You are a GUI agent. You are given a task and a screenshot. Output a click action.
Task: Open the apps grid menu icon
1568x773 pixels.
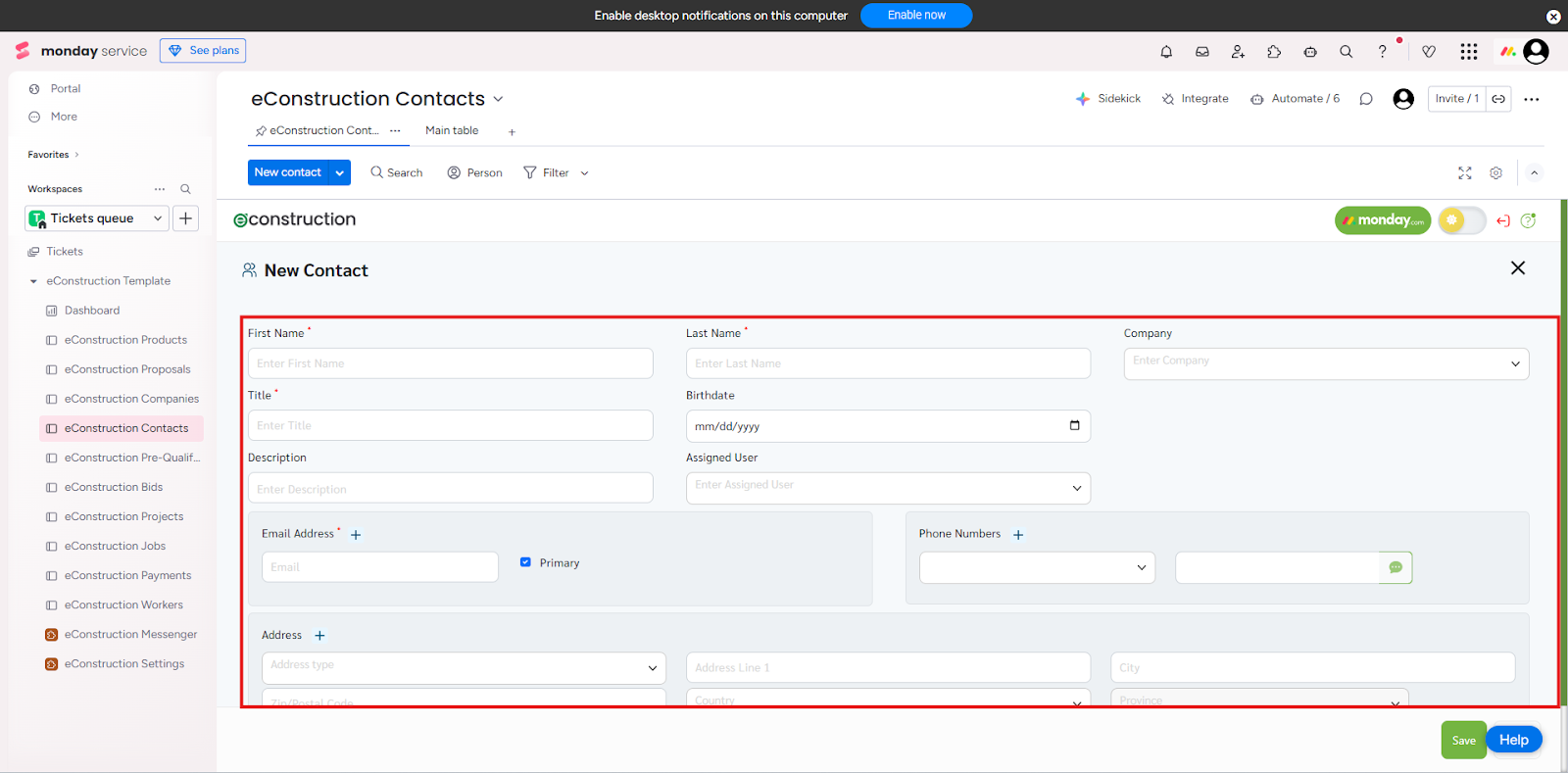click(x=1468, y=52)
